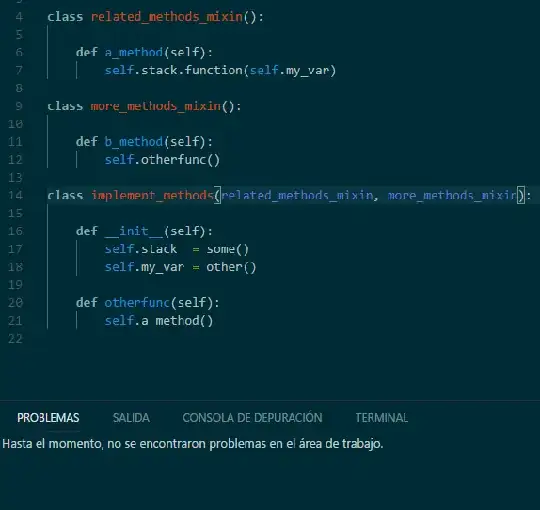Click other() call on line 18

pyautogui.click(x=231, y=267)
